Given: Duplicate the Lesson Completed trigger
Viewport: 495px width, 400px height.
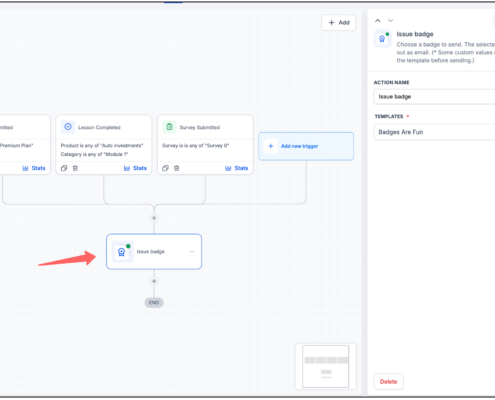Looking at the screenshot, I should [x=64, y=168].
